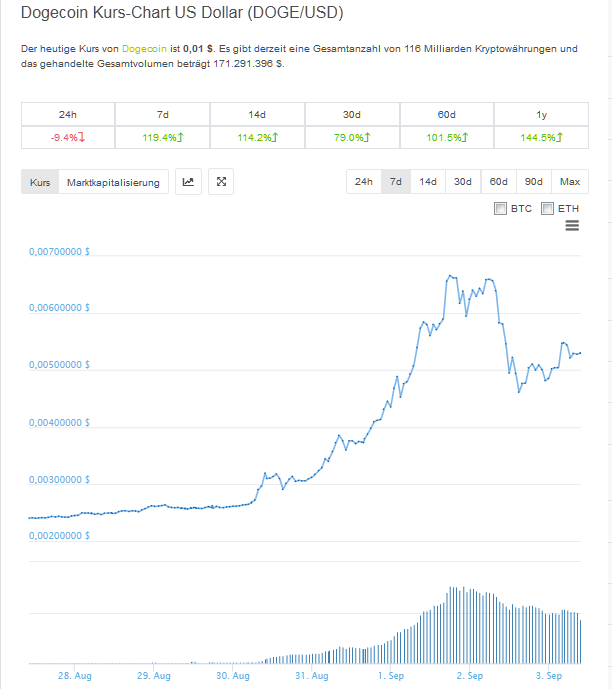Click the 0,00600000 $ axis label
The image size is (612, 689).
(x=59, y=308)
